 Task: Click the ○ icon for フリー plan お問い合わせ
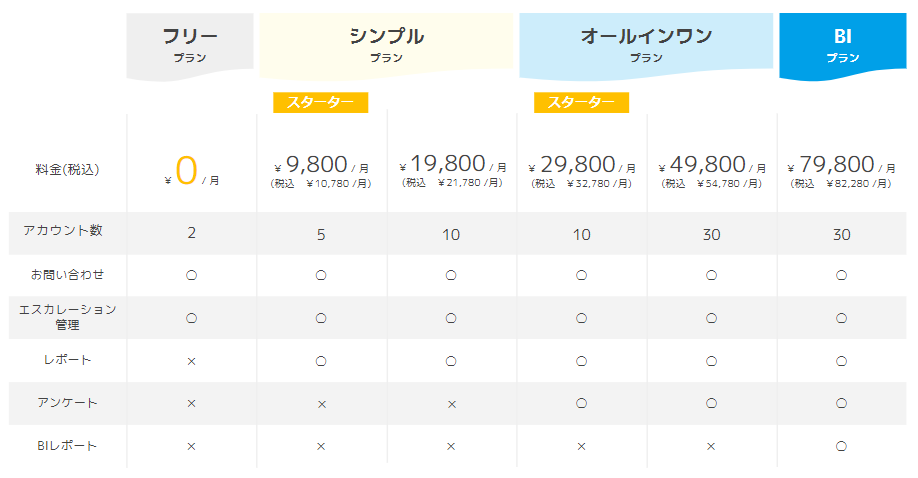pyautogui.click(x=191, y=275)
